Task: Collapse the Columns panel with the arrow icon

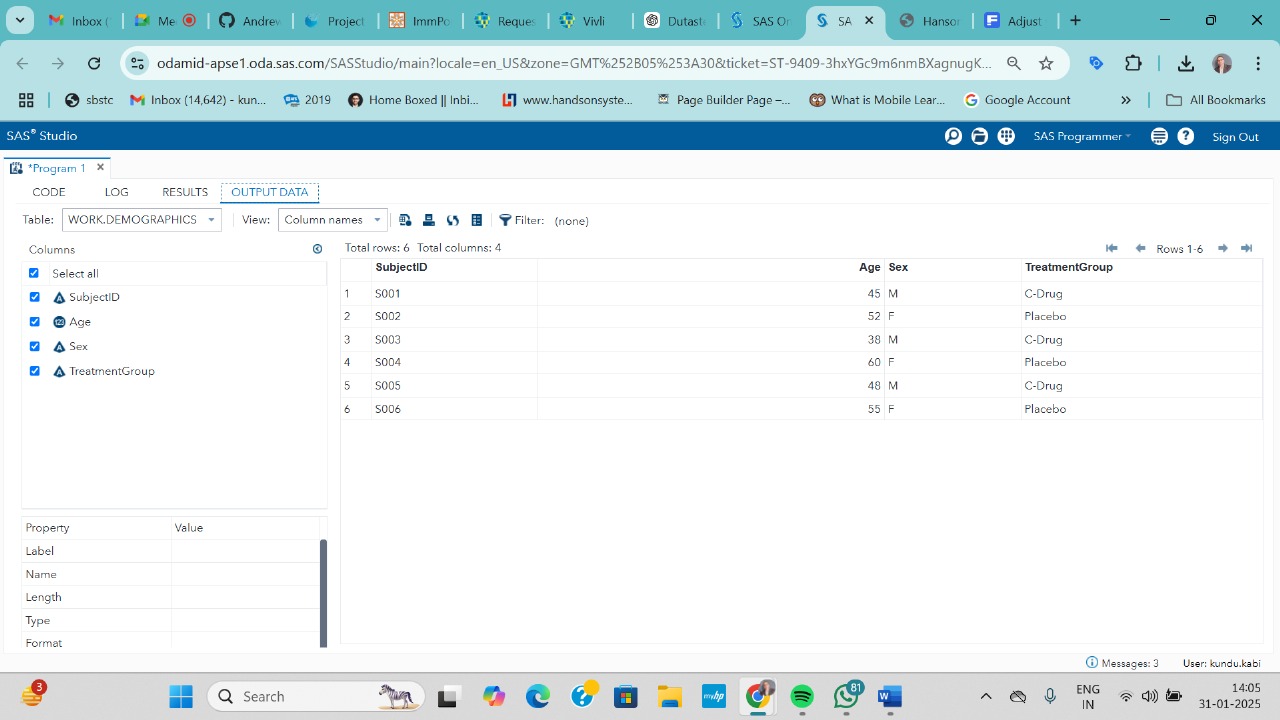Action: pos(318,249)
